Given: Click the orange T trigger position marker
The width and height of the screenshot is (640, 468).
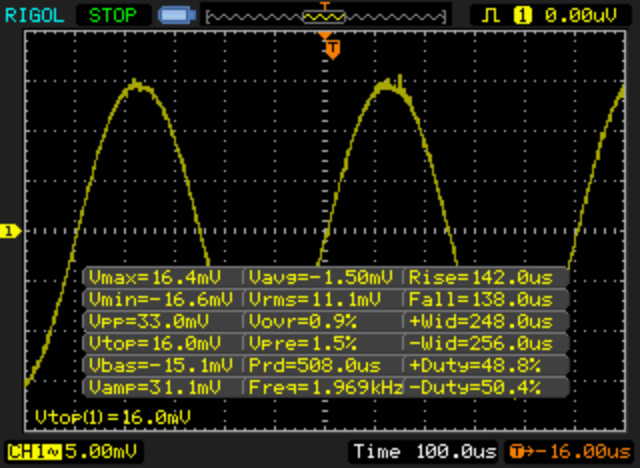Looking at the screenshot, I should 333,49.
